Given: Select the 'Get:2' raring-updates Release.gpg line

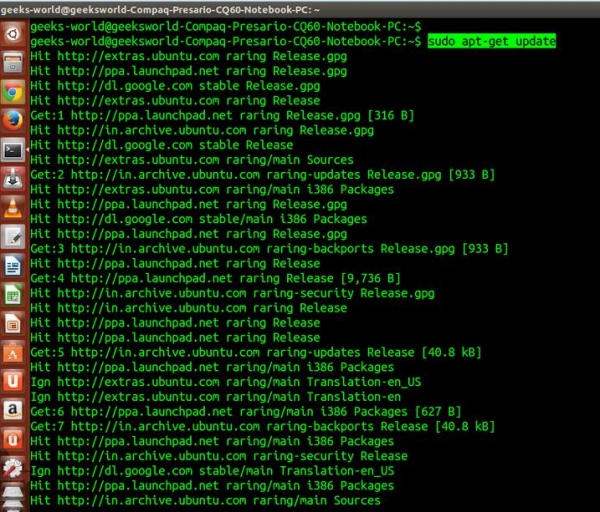Looking at the screenshot, I should coord(262,175).
